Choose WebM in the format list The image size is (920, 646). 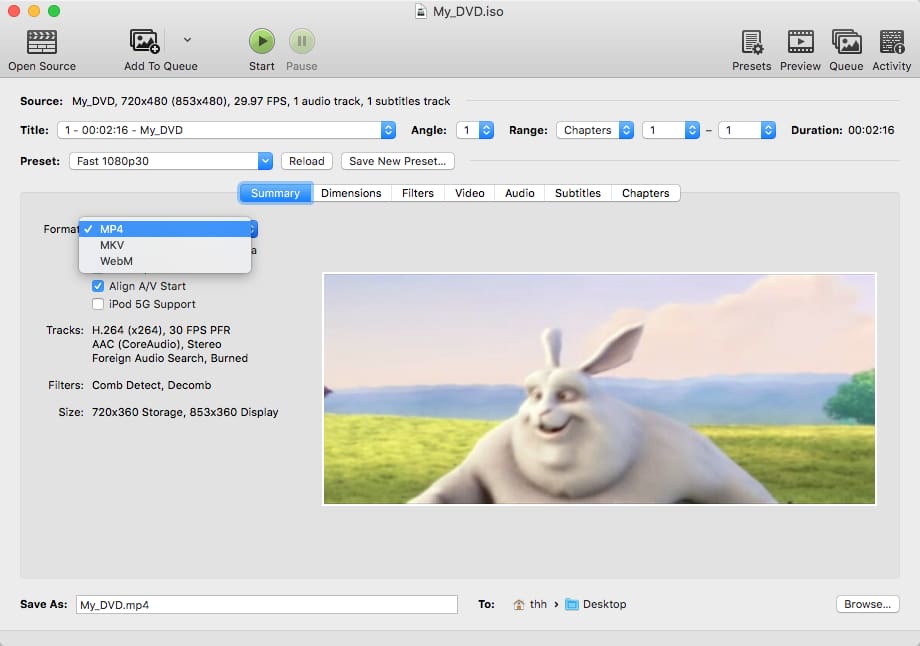[116, 261]
